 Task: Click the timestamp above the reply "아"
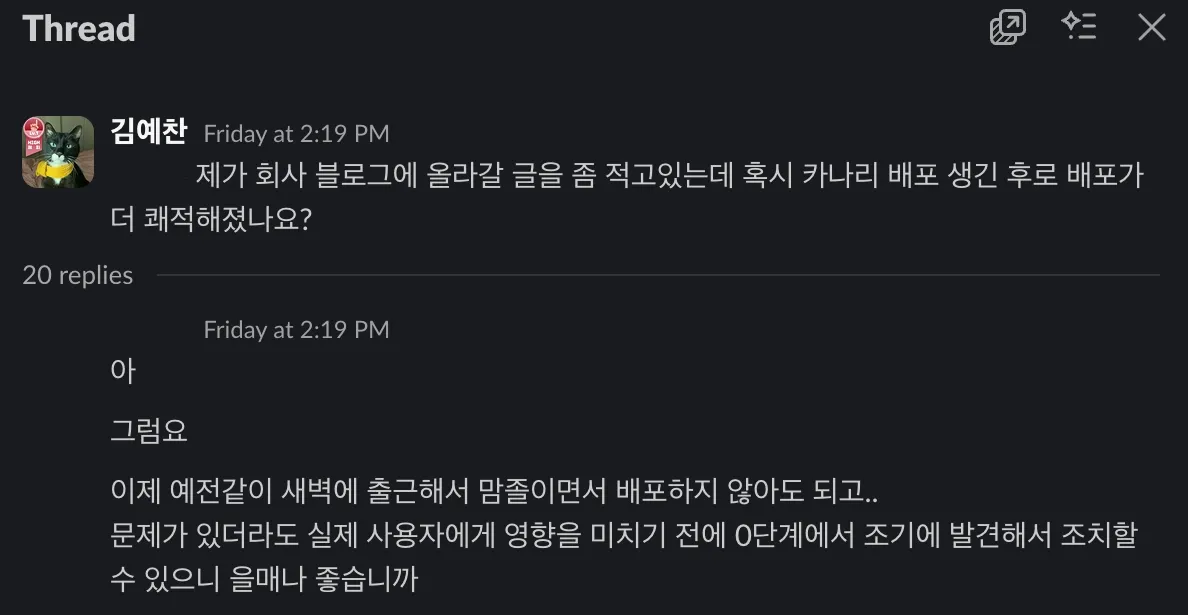(x=296, y=329)
